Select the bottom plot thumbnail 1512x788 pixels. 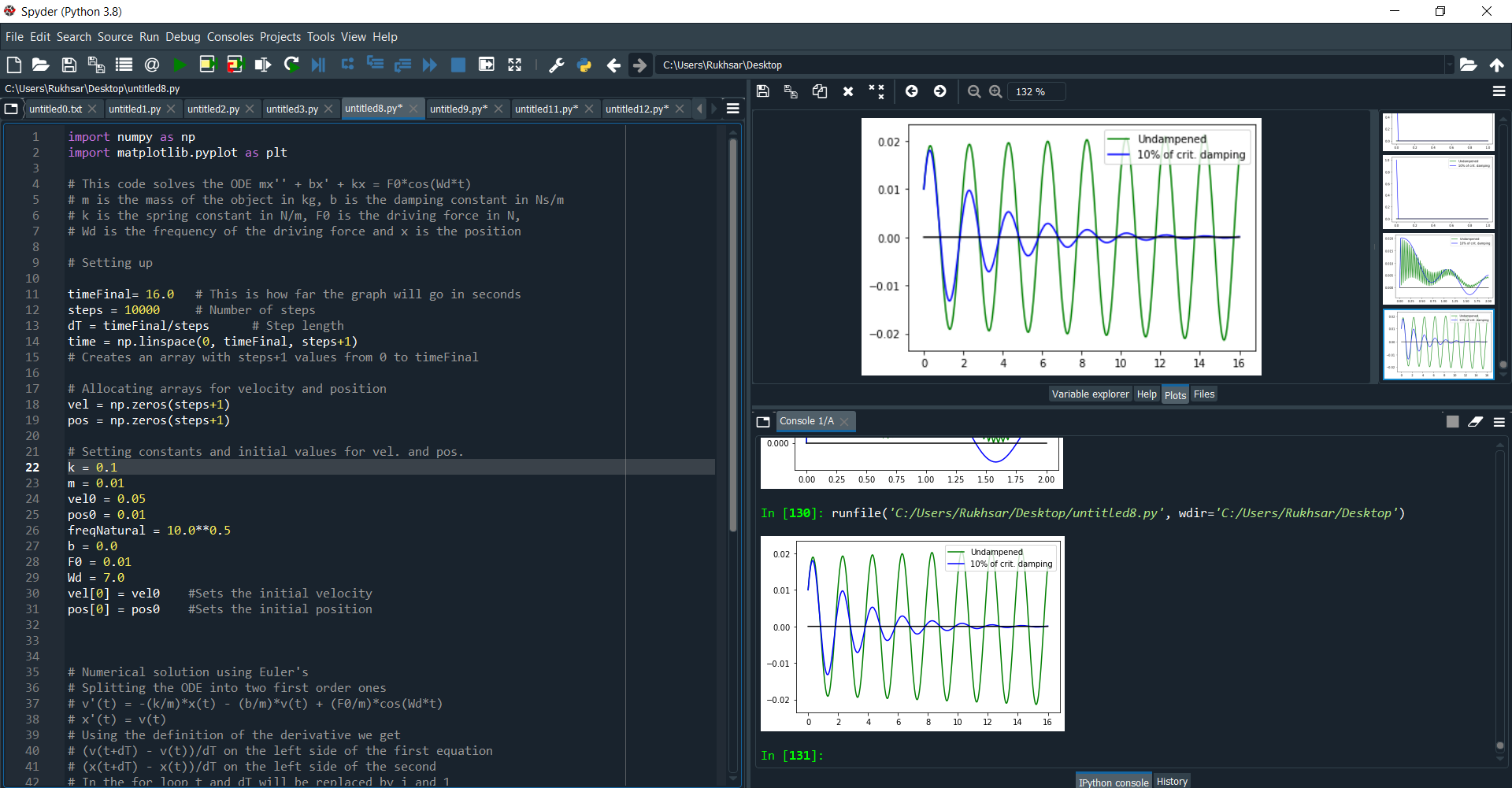click(x=1438, y=344)
